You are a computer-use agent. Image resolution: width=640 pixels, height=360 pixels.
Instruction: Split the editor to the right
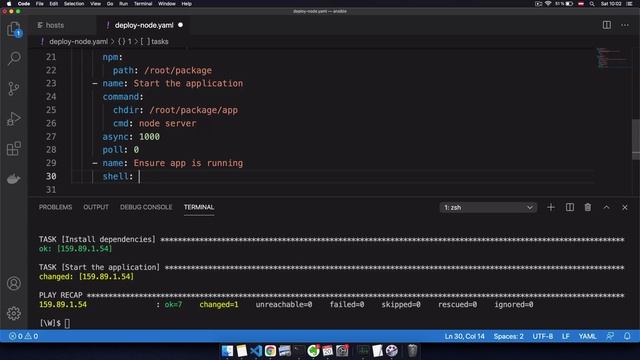click(607, 25)
